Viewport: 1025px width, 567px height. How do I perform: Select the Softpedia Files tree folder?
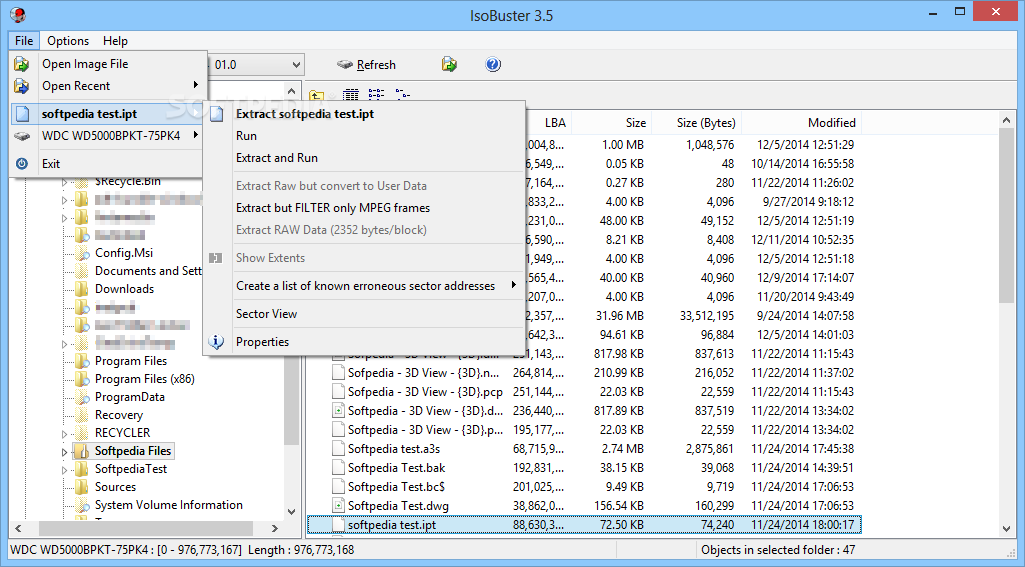click(x=133, y=451)
